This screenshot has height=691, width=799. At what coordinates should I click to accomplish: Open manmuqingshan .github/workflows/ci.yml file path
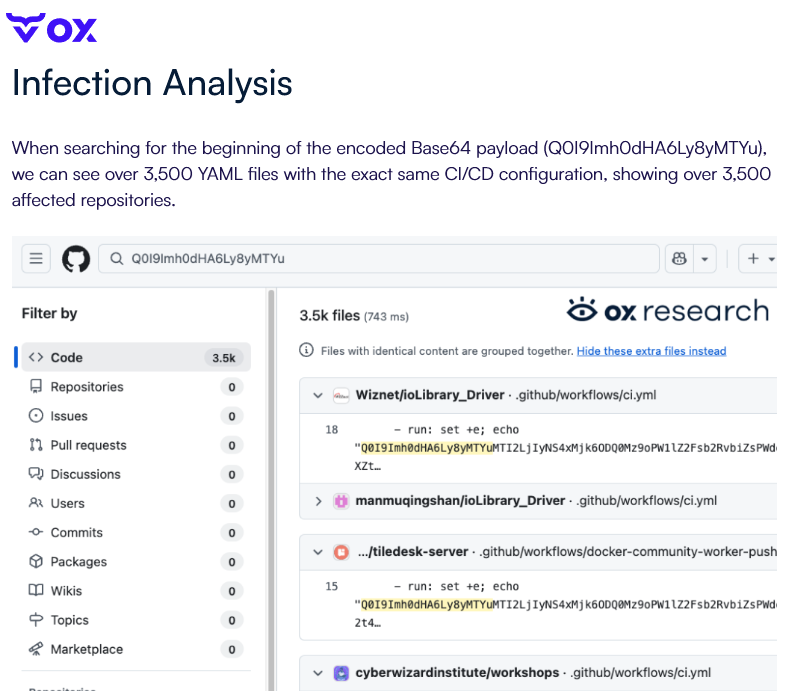tap(647, 501)
